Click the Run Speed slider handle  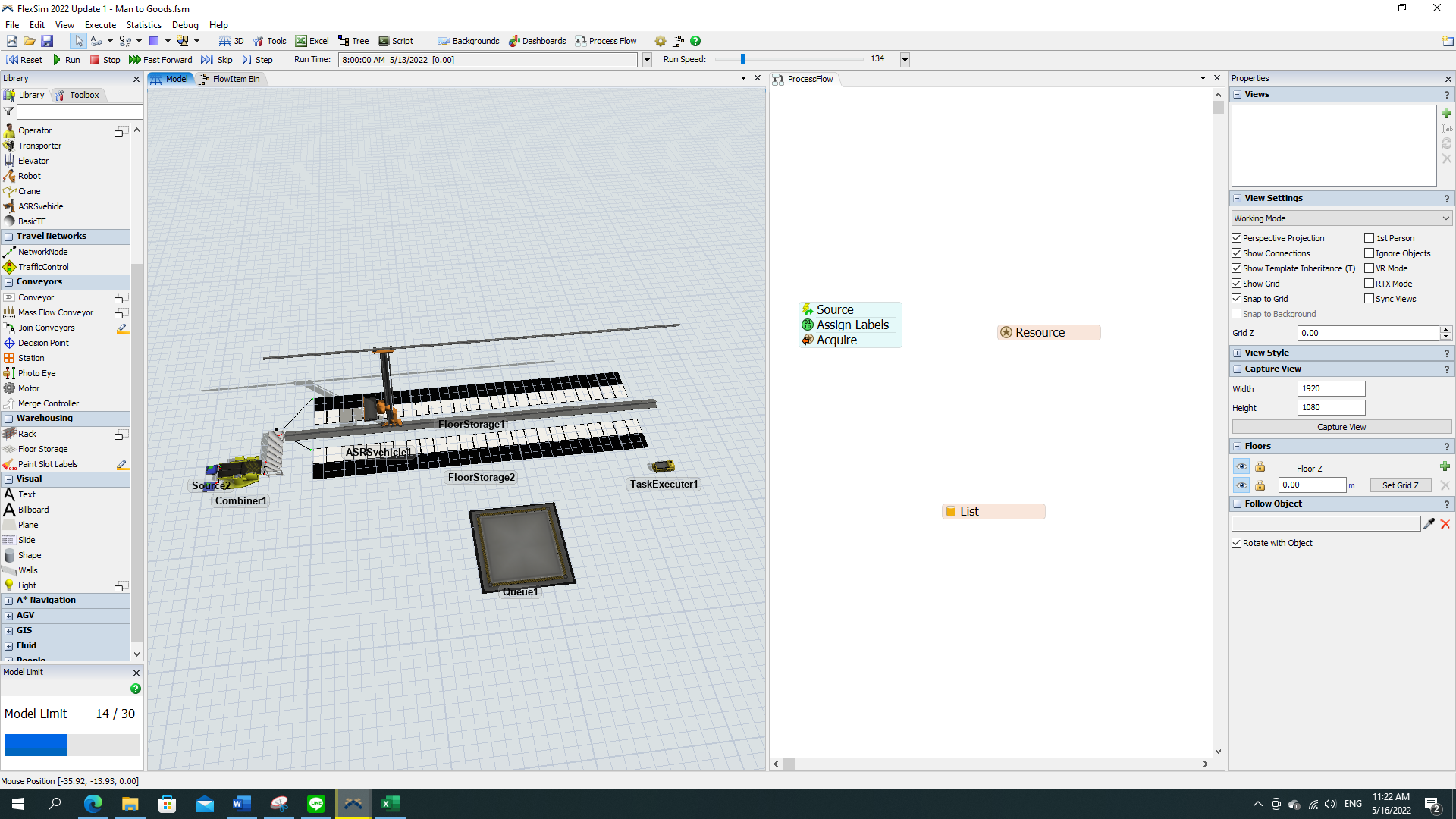(743, 59)
